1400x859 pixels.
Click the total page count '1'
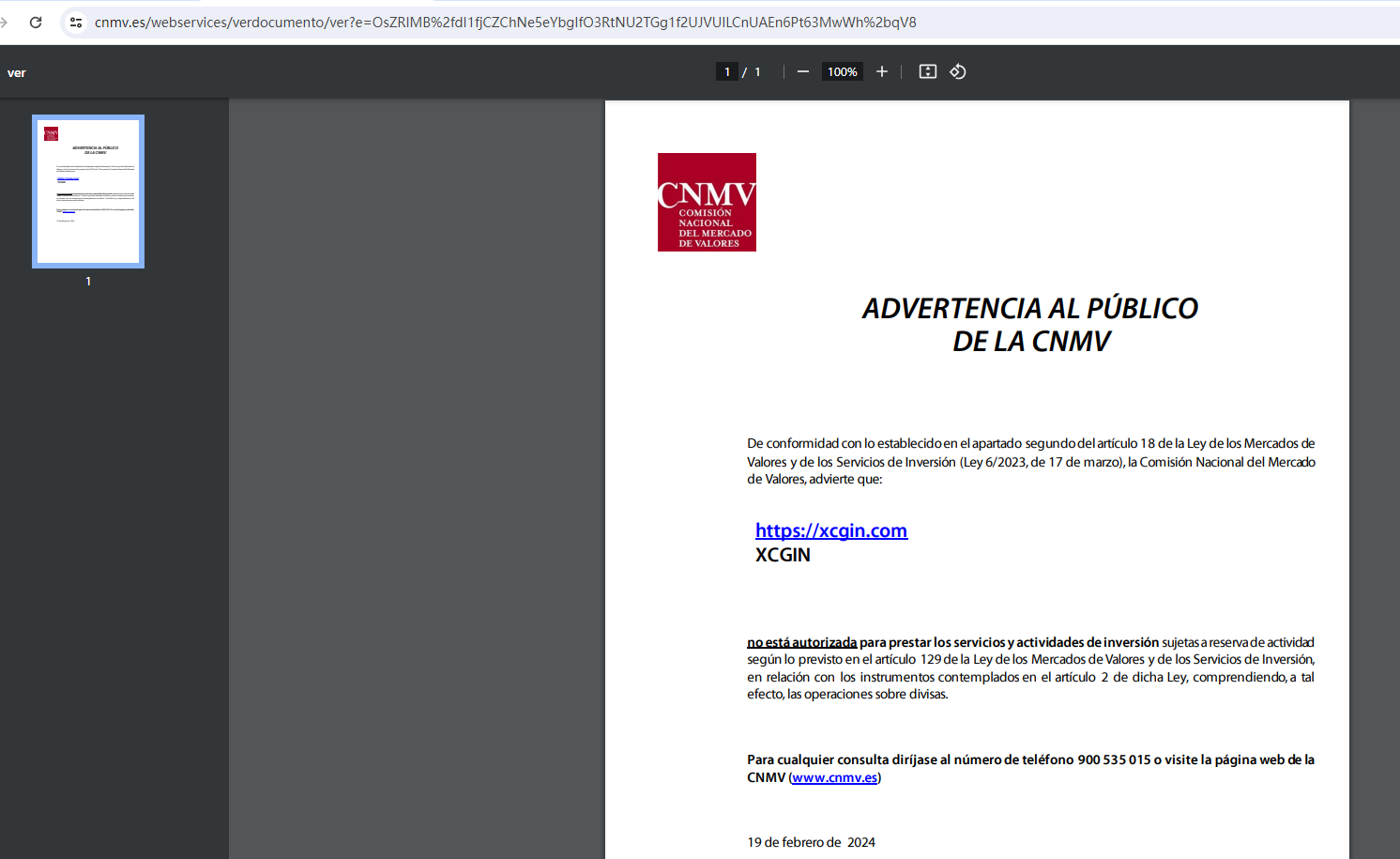[x=757, y=71]
